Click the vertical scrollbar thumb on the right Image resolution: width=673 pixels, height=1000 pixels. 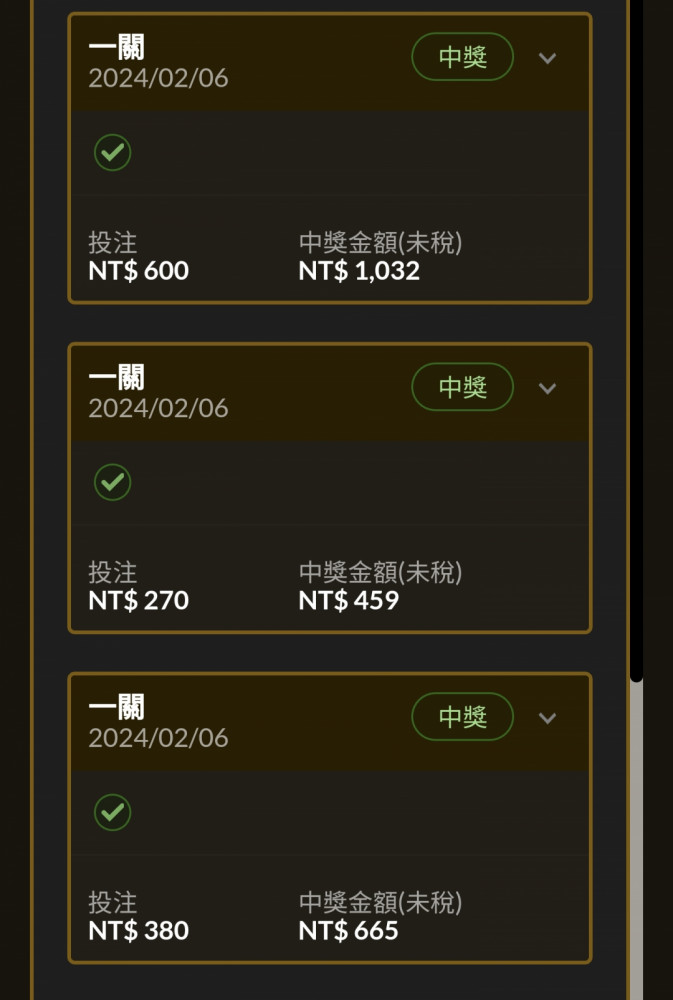pyautogui.click(x=636, y=341)
